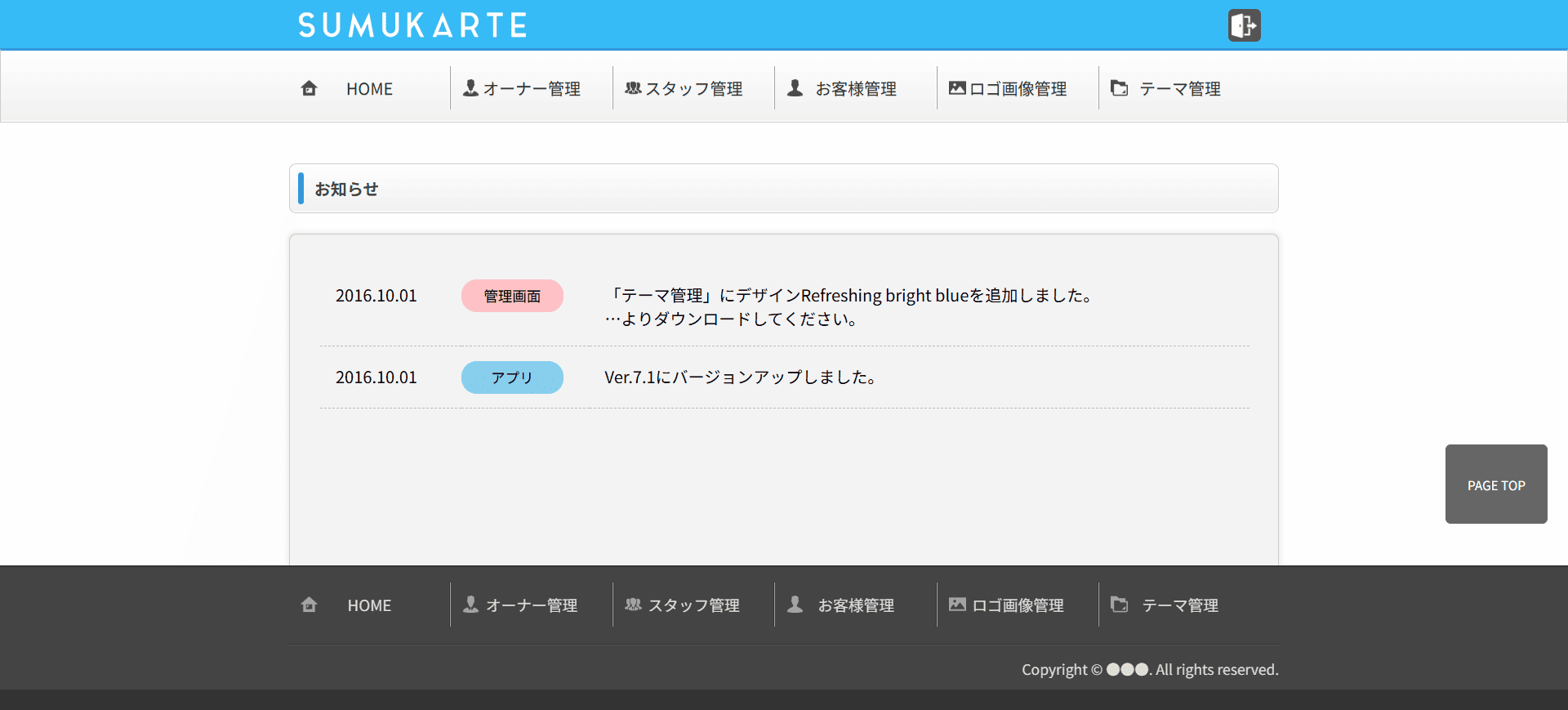
Task: Click the owner person icon in top nav
Action: point(470,88)
